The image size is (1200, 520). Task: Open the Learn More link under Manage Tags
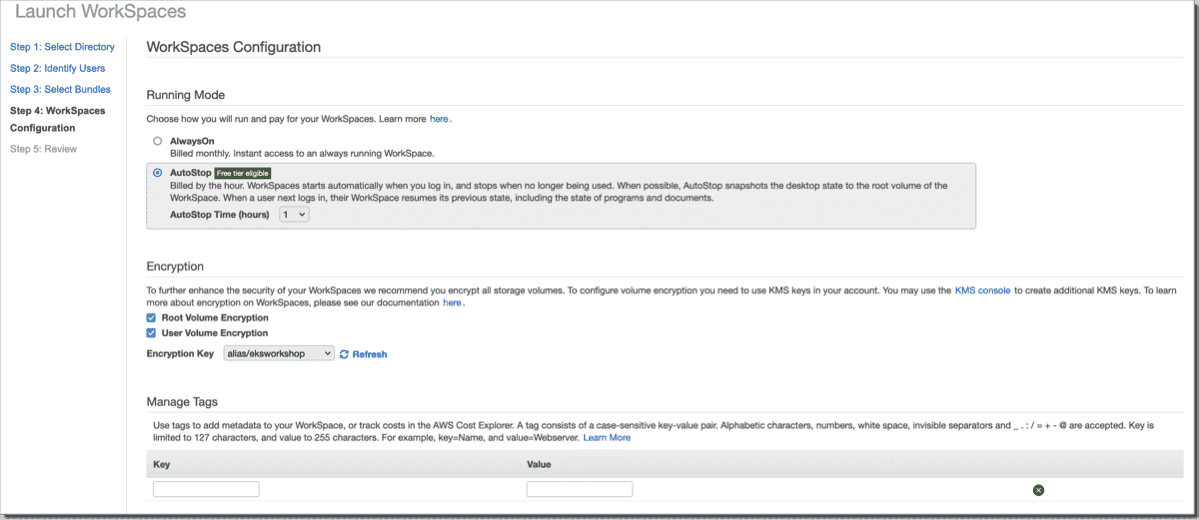[607, 437]
